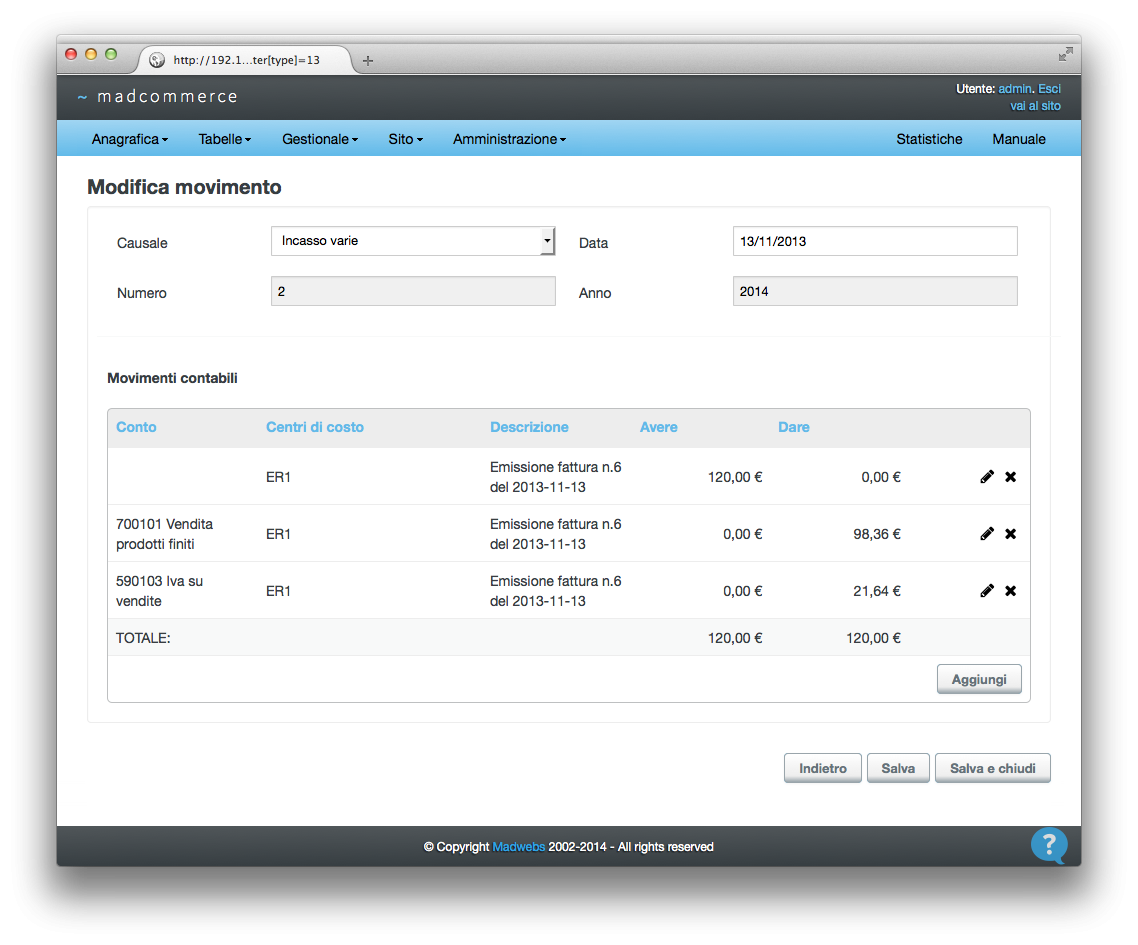Click the globe icon in browser tab
This screenshot has height=945, width=1138.
[x=157, y=60]
